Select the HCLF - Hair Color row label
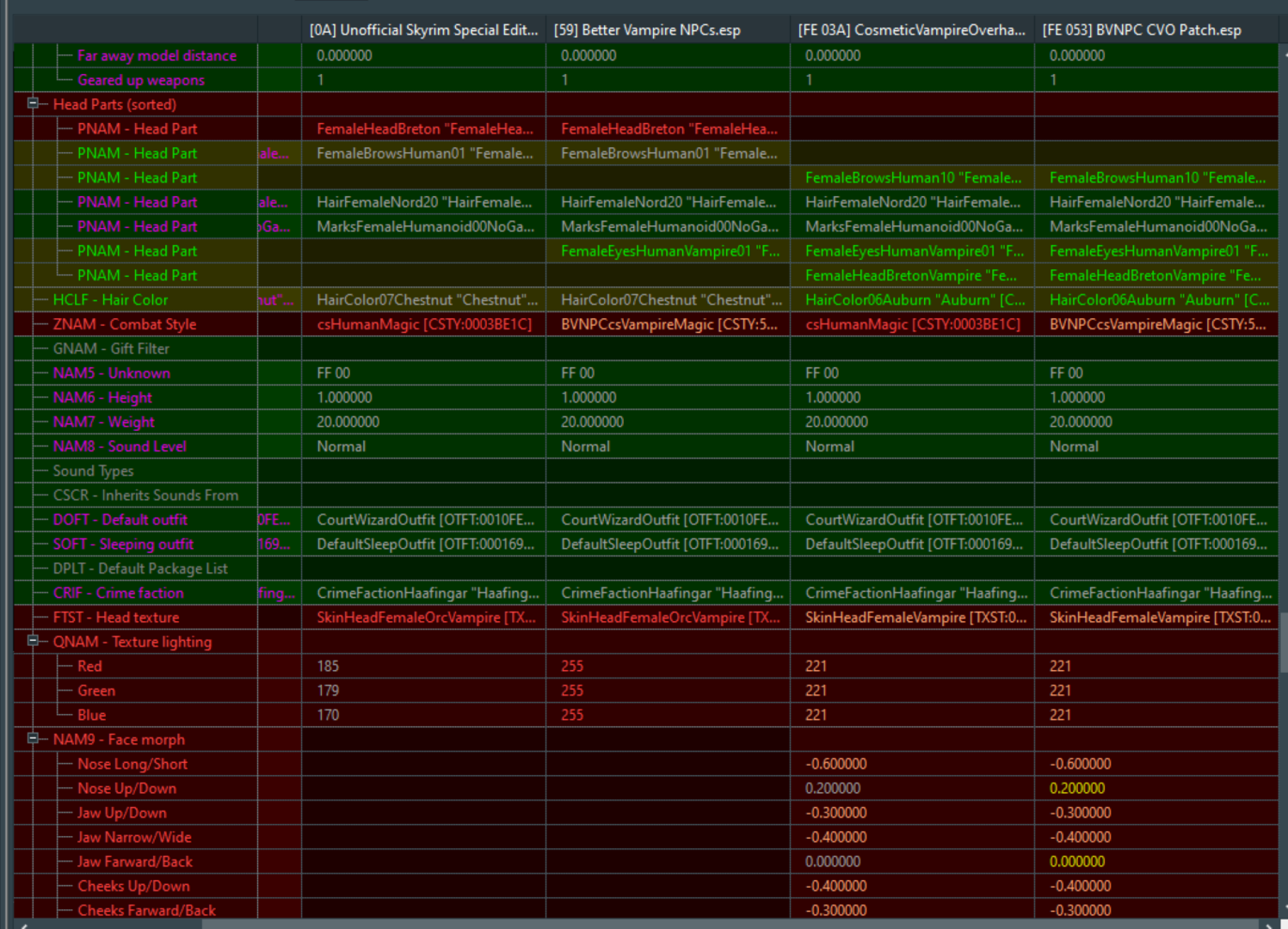 point(110,299)
